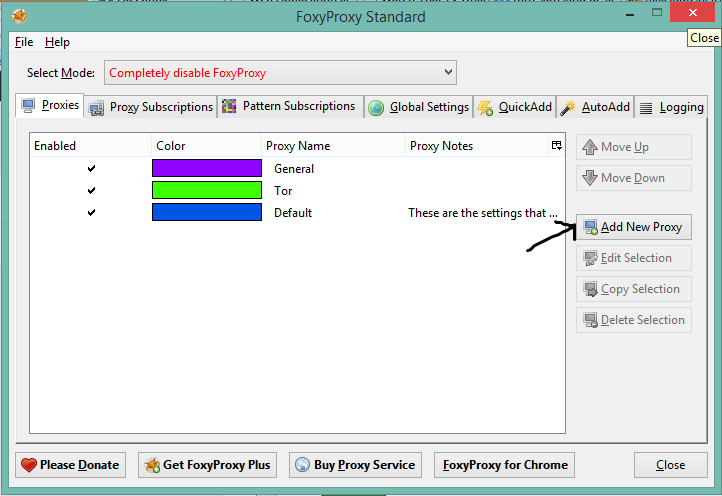Click the Edit Selection button
Screen dimensions: 722x496
coord(634,258)
